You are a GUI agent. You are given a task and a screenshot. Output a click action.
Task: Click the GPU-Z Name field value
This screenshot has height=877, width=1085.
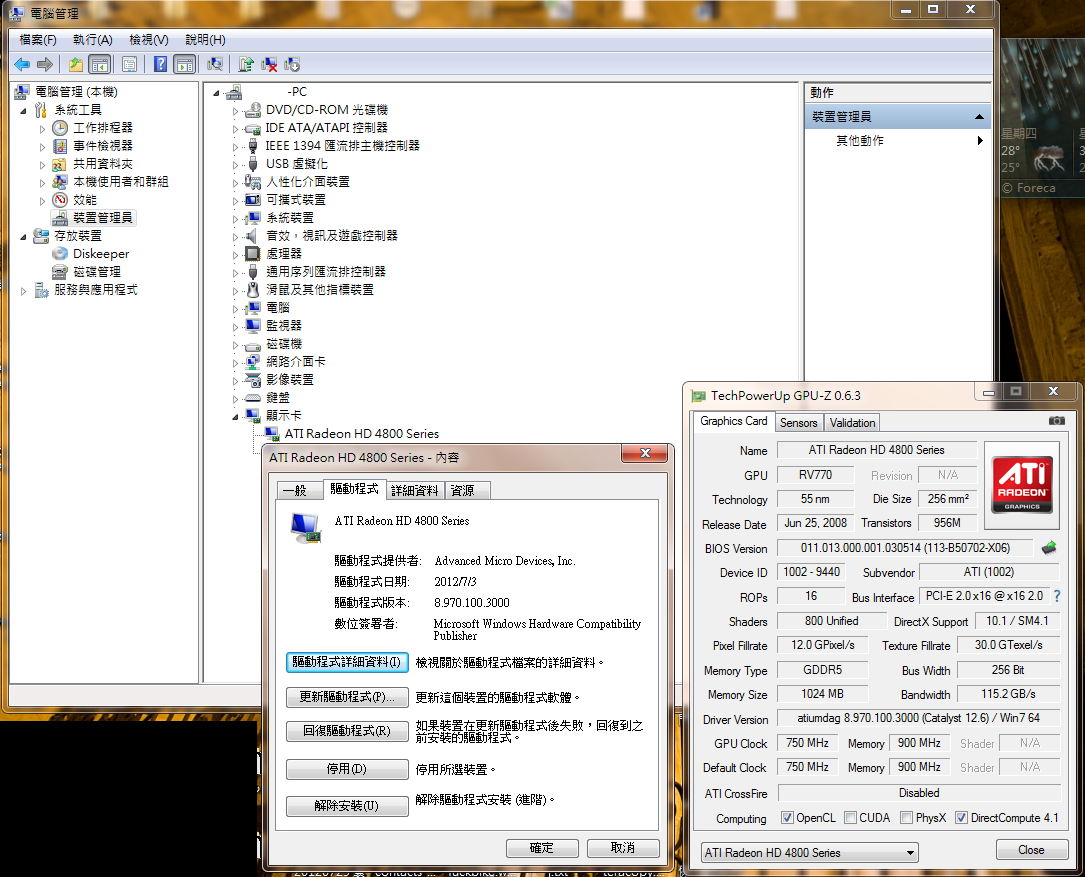click(x=877, y=450)
